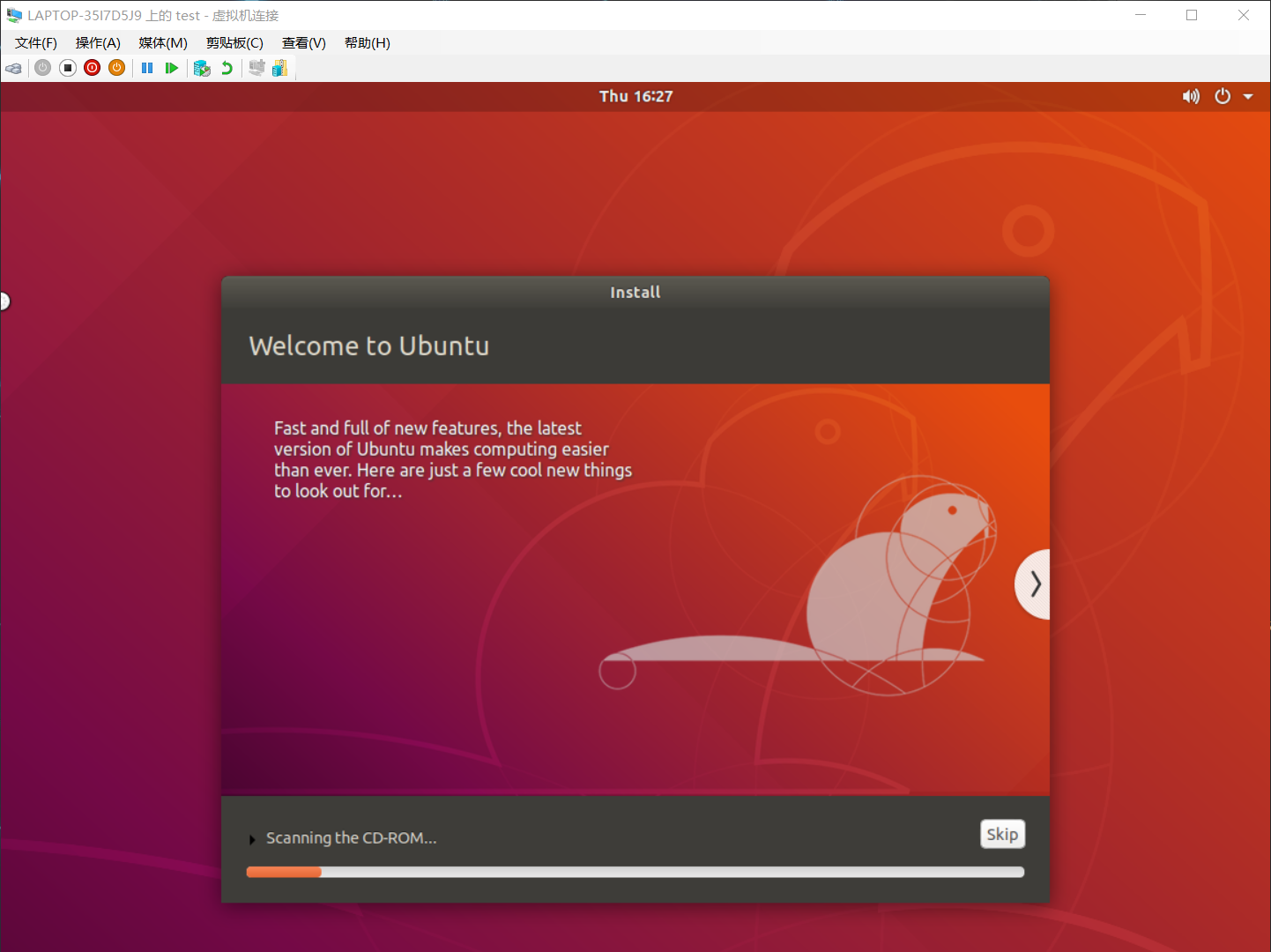
Task: Advance the slideshow with the next arrow
Action: 1035,584
